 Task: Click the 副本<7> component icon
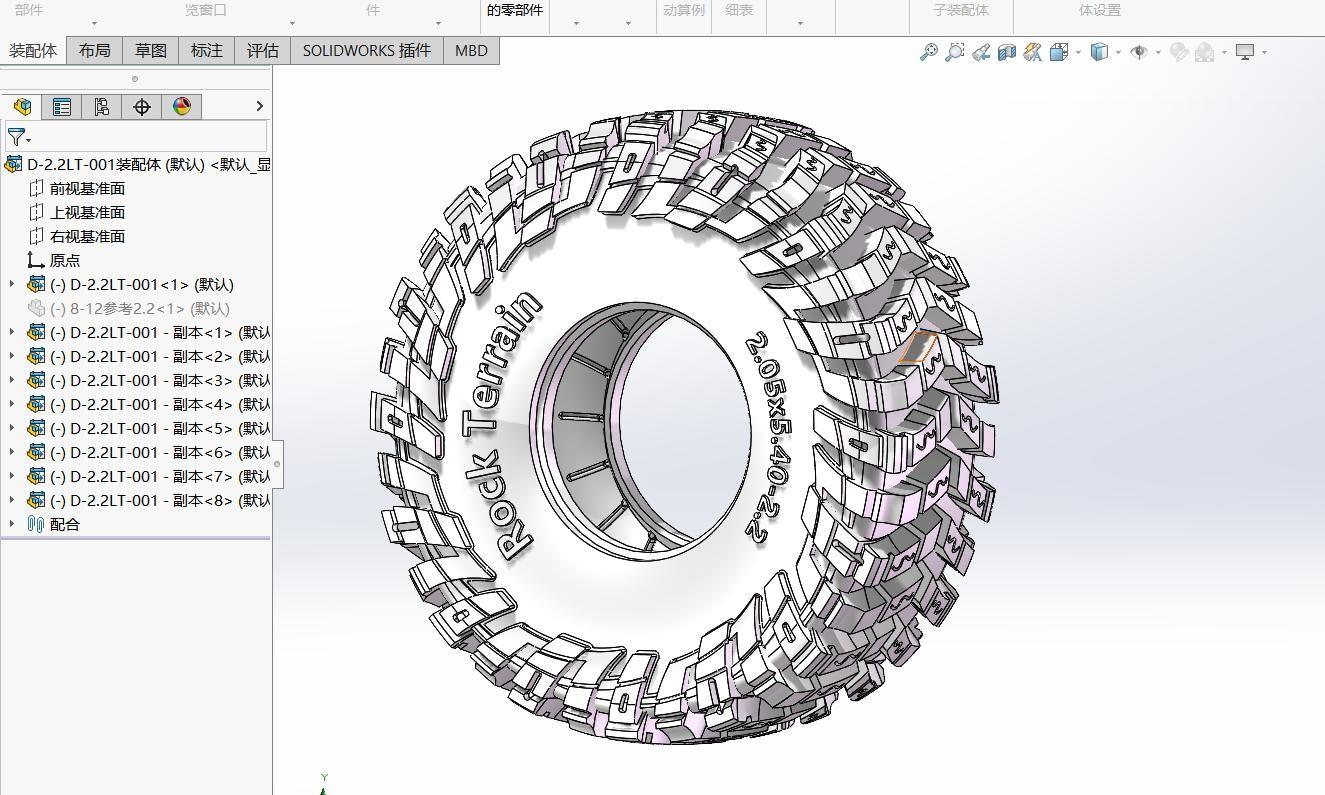click(36, 476)
